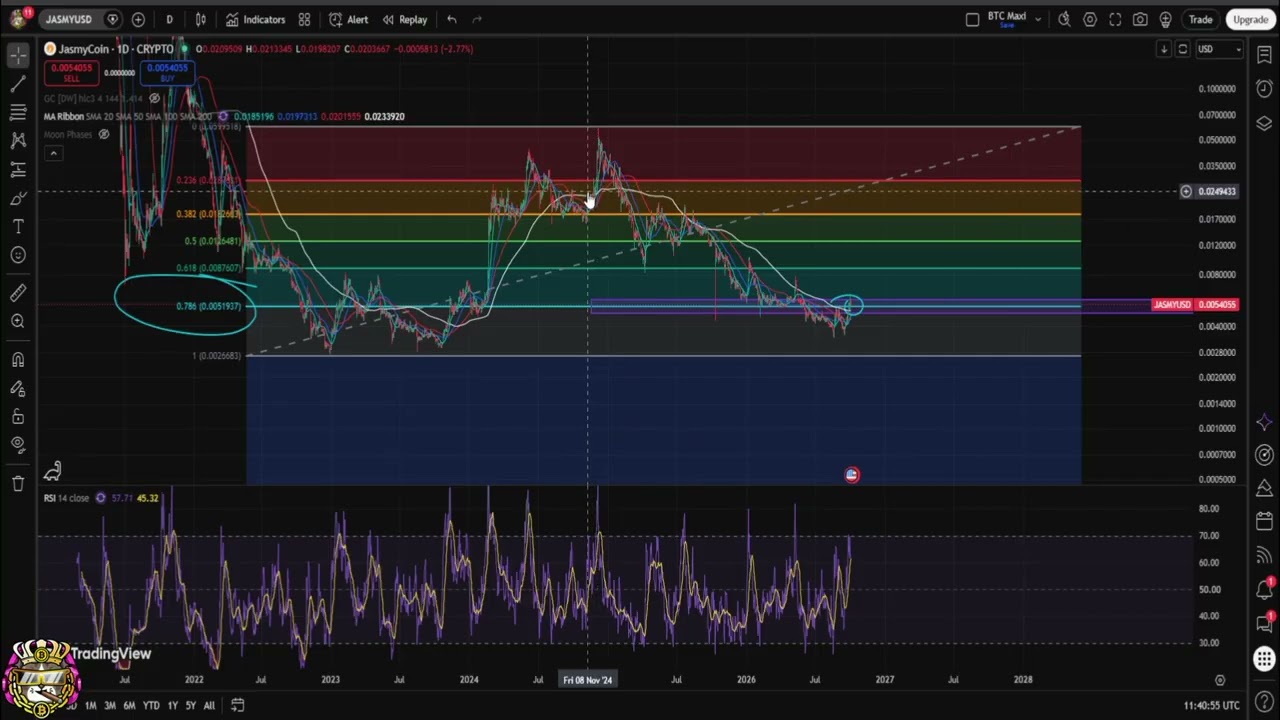Screen dimensions: 1280x720
Task: Open the patterns drawing tool
Action: (18, 141)
